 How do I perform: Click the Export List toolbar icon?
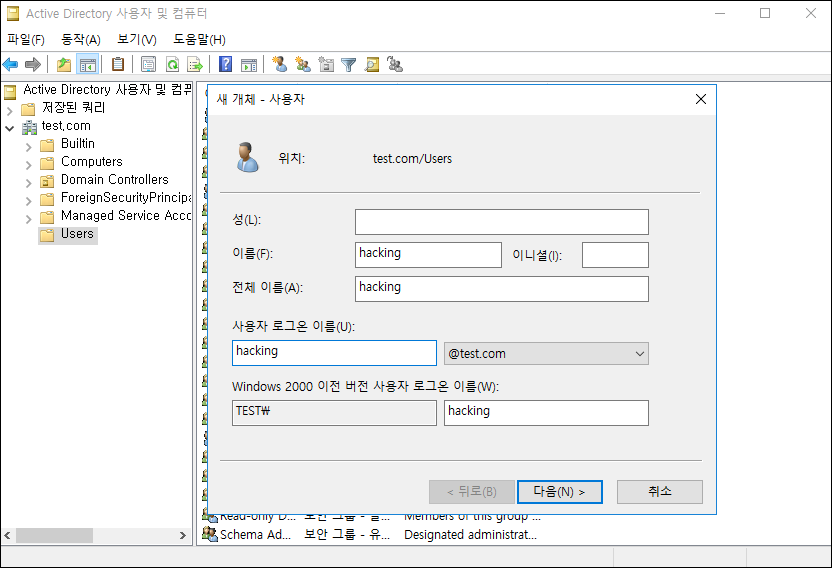click(x=195, y=65)
